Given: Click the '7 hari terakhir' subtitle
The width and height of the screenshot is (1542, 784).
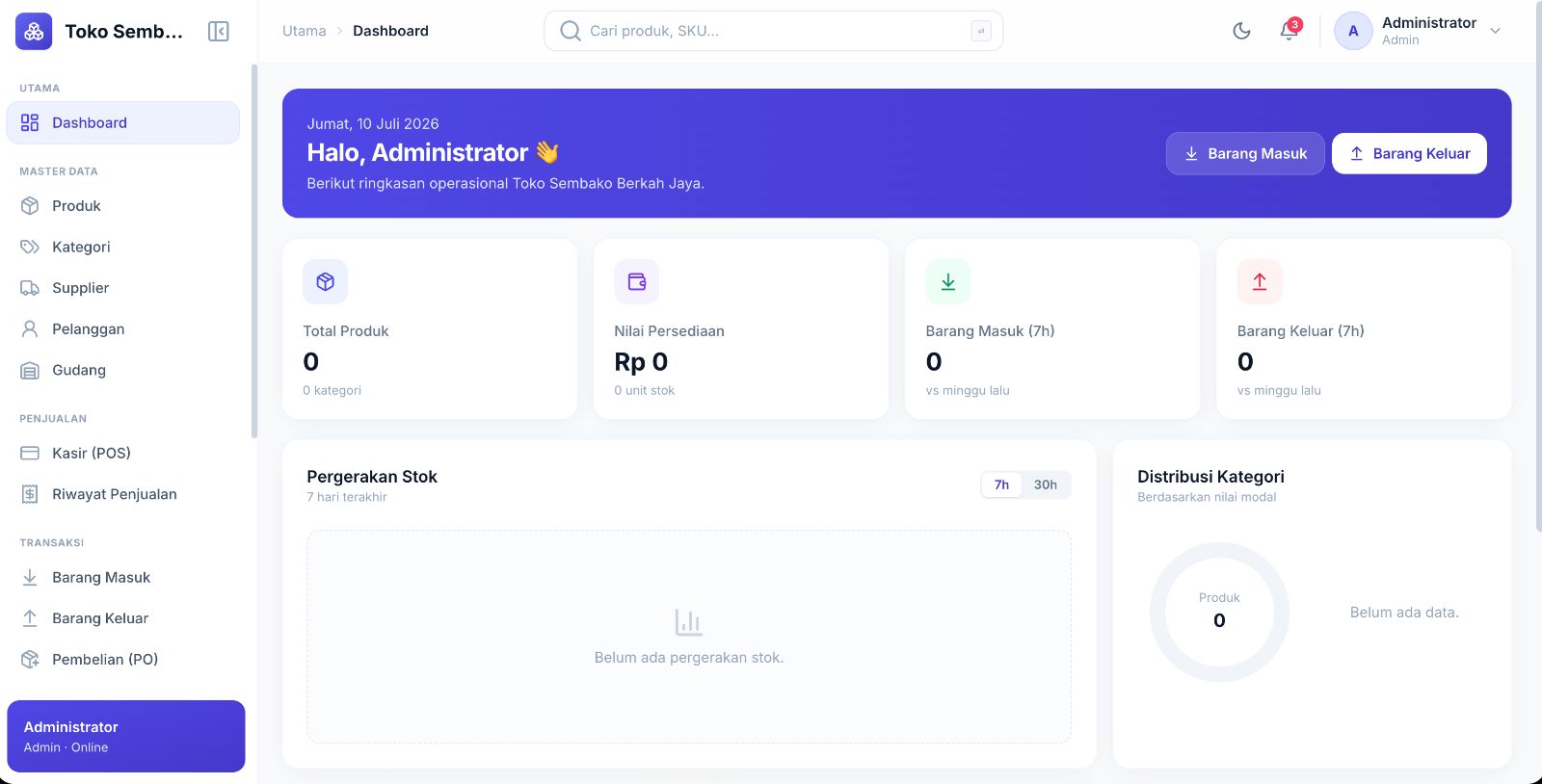Looking at the screenshot, I should pyautogui.click(x=347, y=497).
